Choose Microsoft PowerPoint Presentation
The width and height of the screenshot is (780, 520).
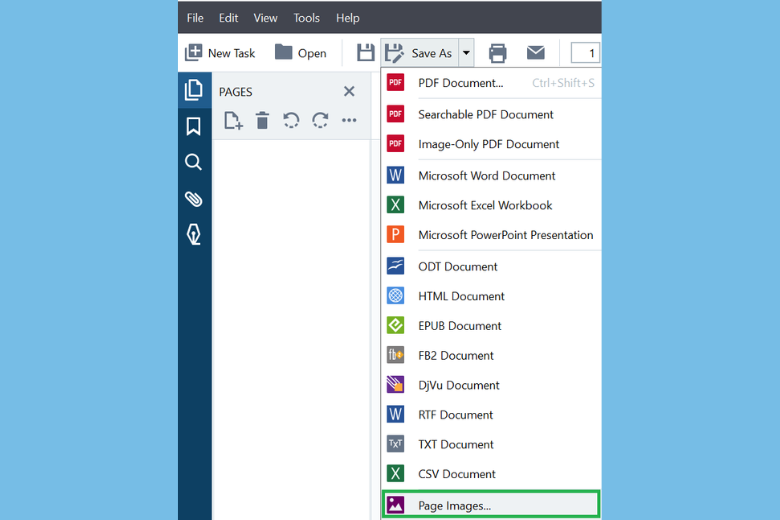click(x=491, y=235)
